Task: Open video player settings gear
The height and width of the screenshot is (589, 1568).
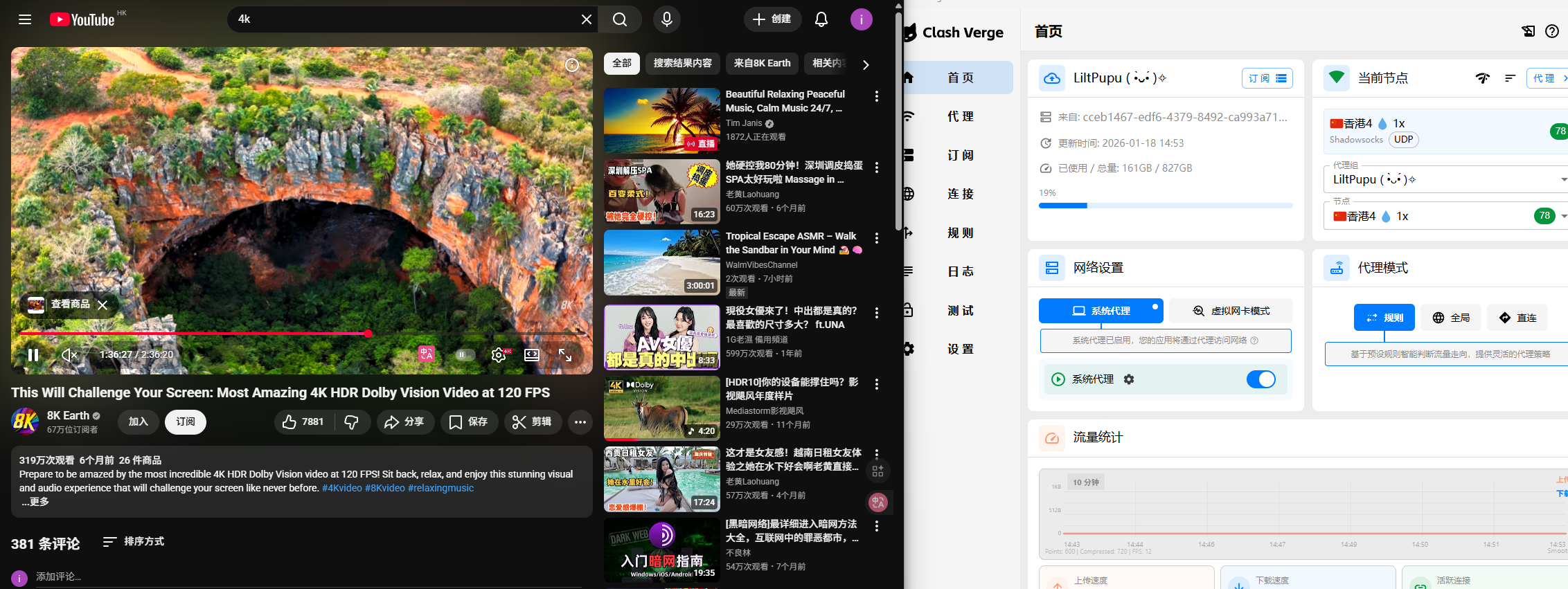Action: (498, 355)
